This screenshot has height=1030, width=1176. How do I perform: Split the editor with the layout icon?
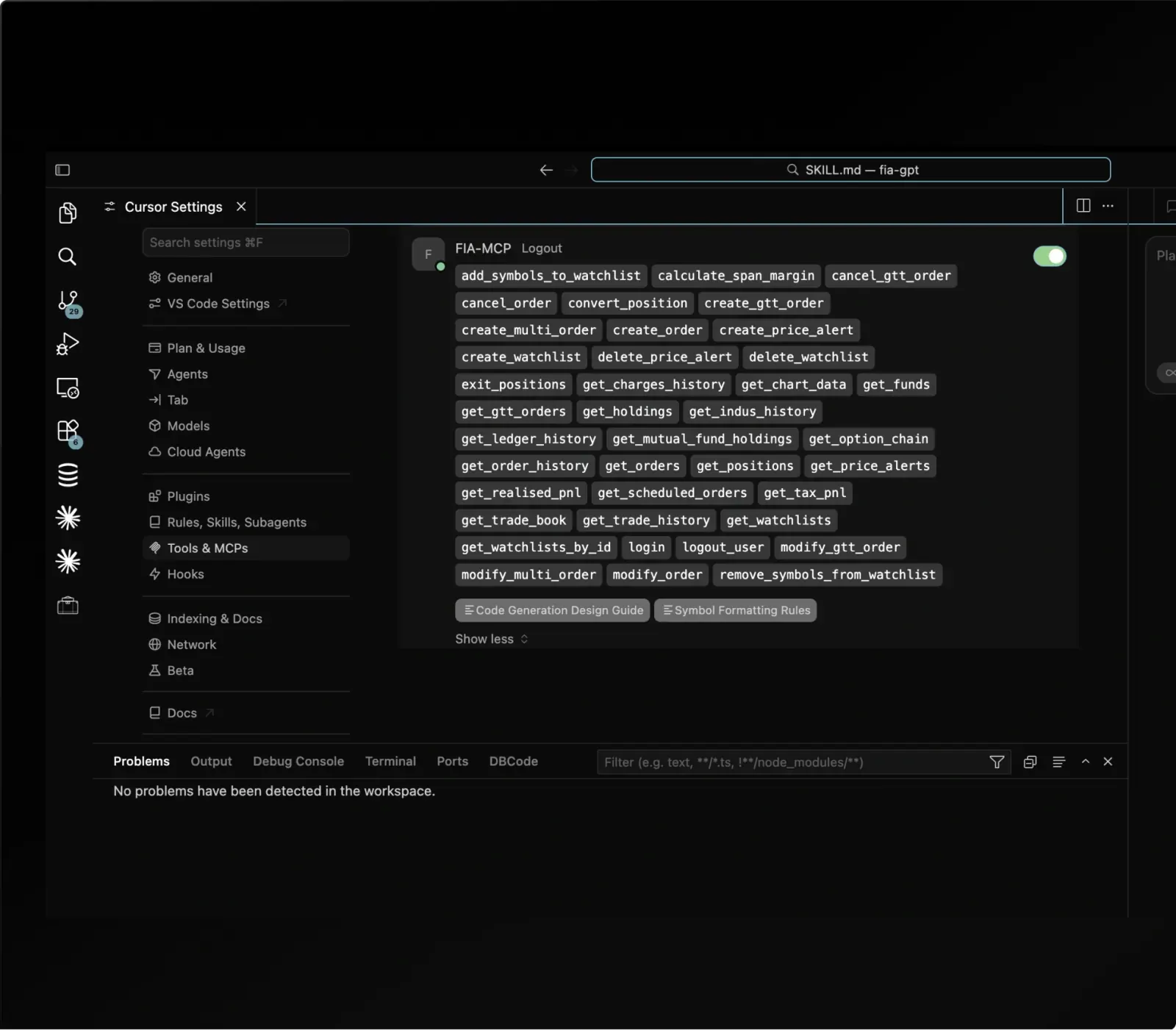(x=1083, y=206)
